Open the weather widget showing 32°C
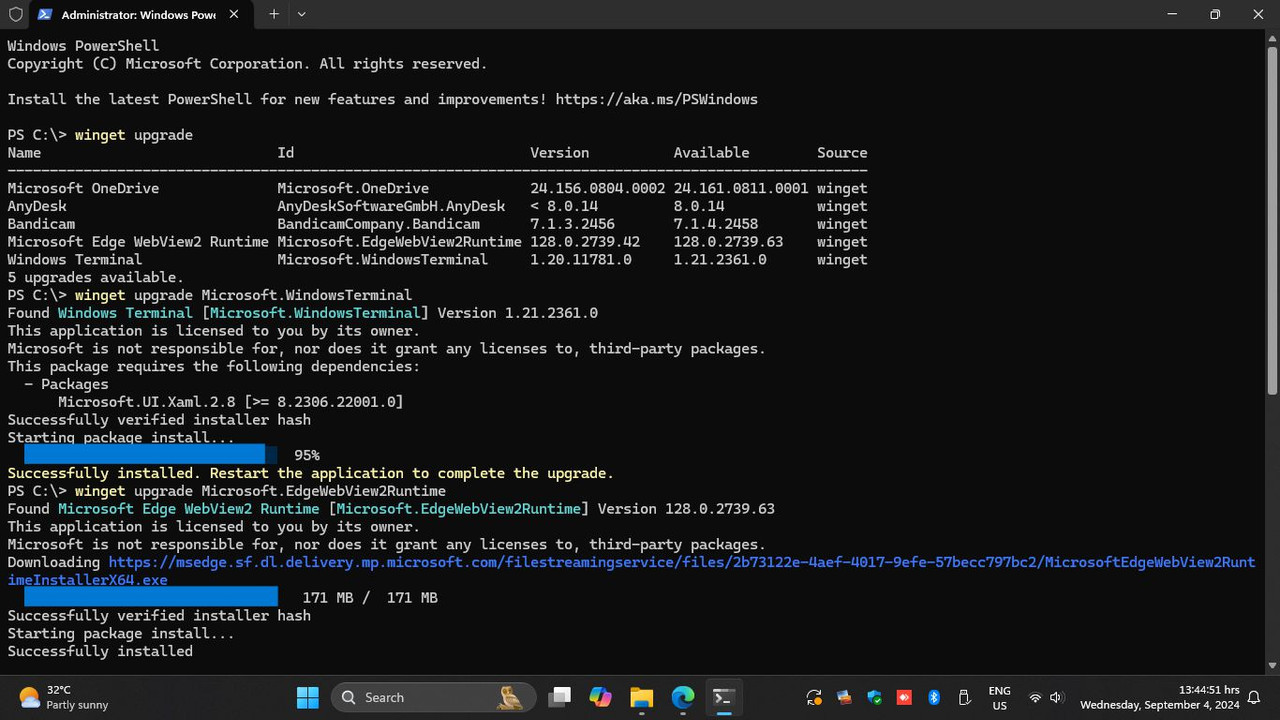1280x720 pixels. pos(63,697)
